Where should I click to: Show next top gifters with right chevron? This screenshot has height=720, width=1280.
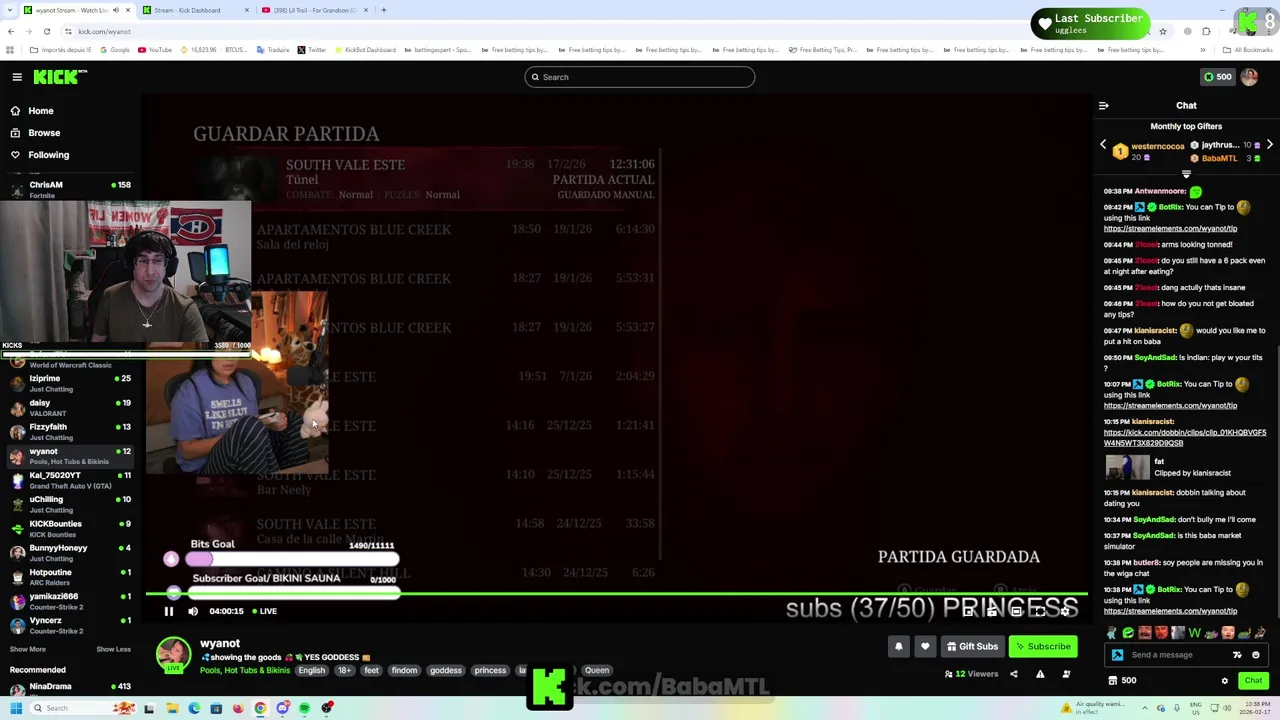click(1269, 145)
